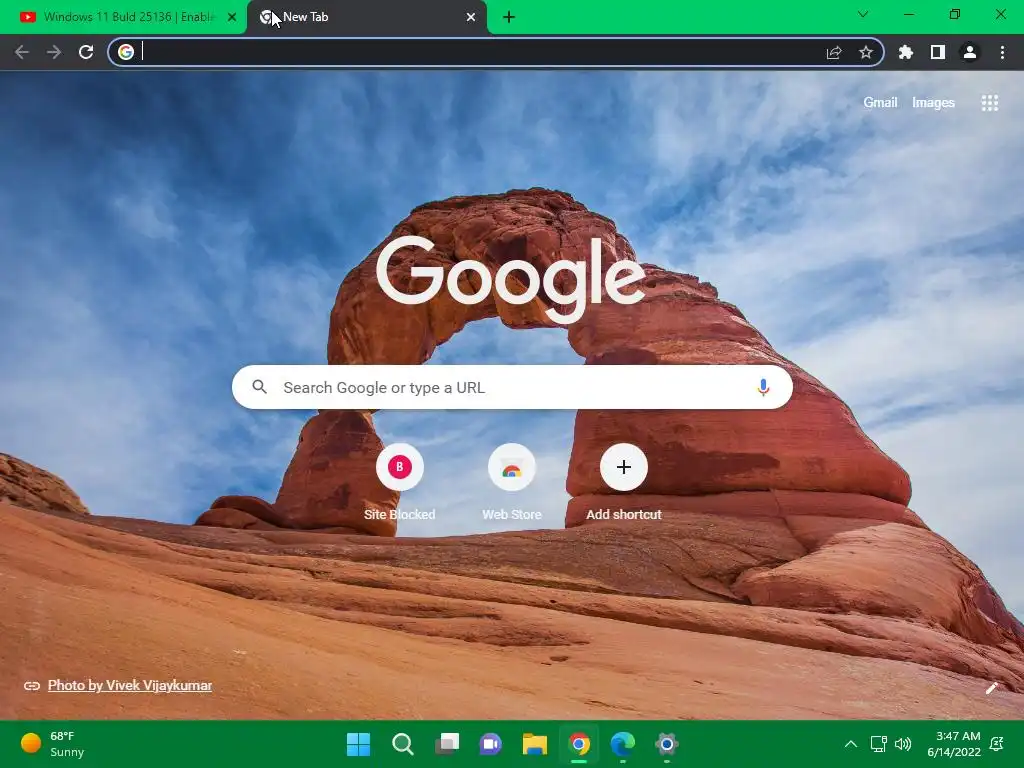This screenshot has height=768, width=1024.
Task: Open Microsoft Edge from the taskbar
Action: 622,744
